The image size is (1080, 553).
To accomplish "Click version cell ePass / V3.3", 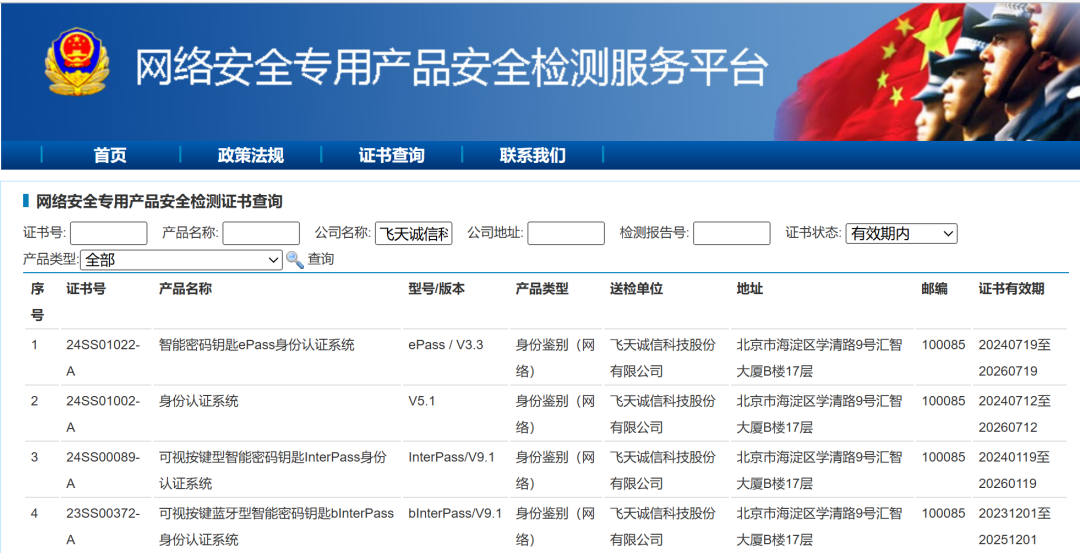I will (x=446, y=345).
